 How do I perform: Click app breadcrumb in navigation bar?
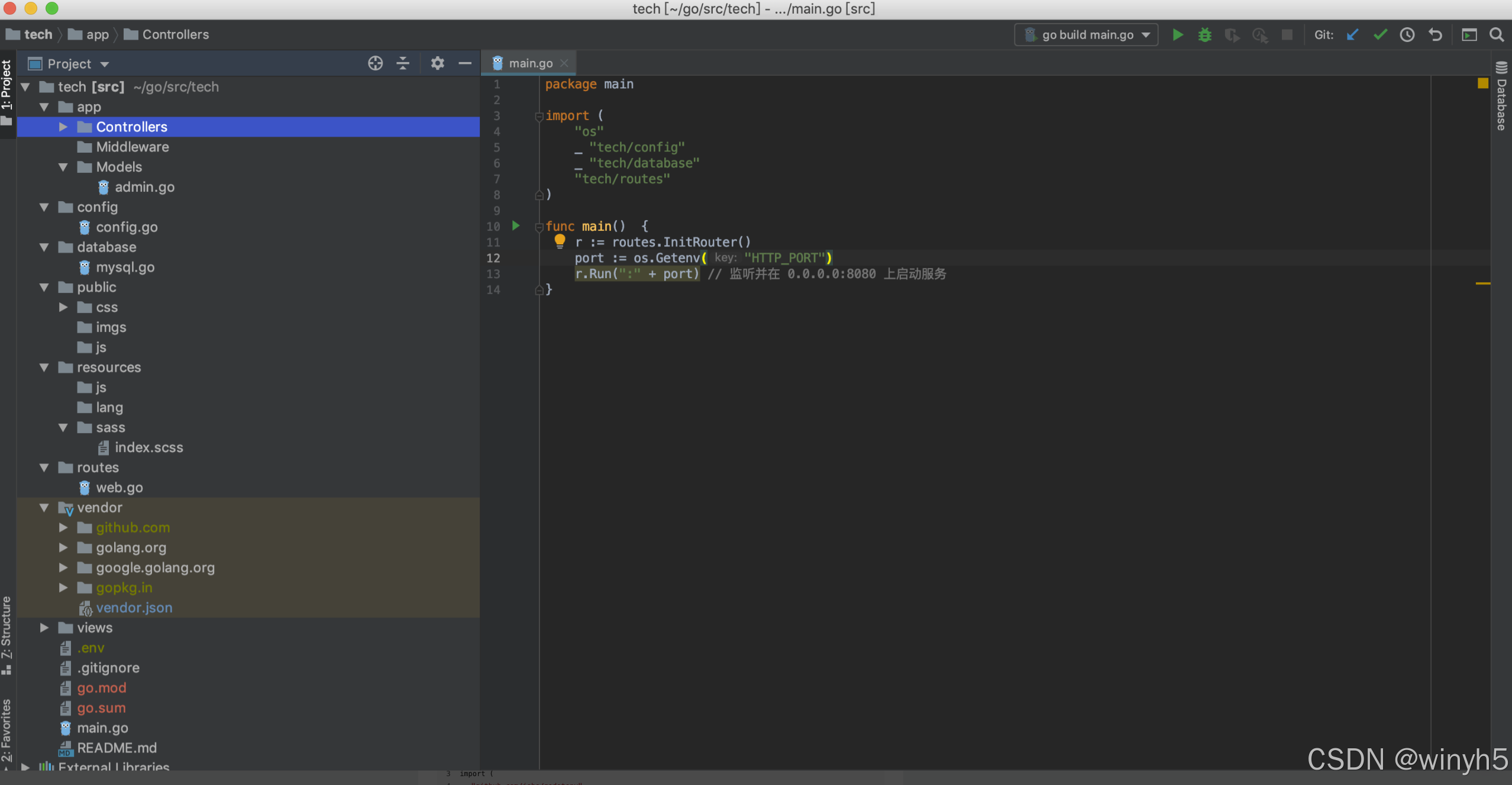point(89,34)
